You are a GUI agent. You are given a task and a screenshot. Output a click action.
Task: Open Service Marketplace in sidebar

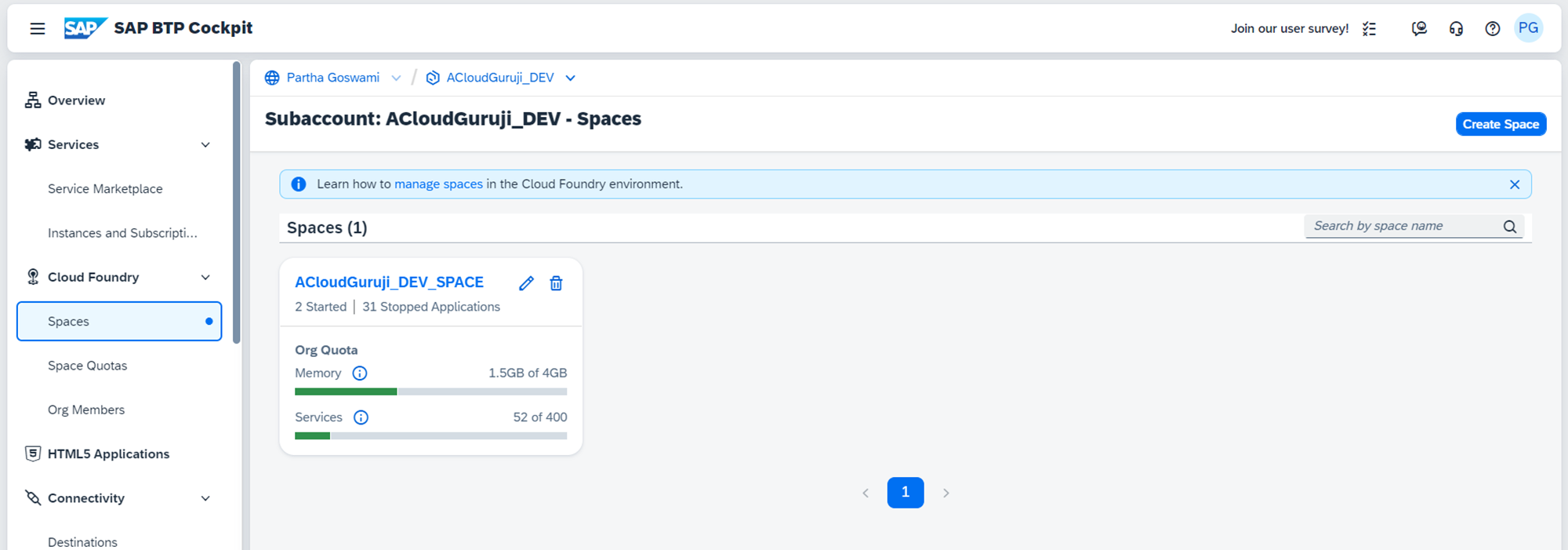click(105, 189)
